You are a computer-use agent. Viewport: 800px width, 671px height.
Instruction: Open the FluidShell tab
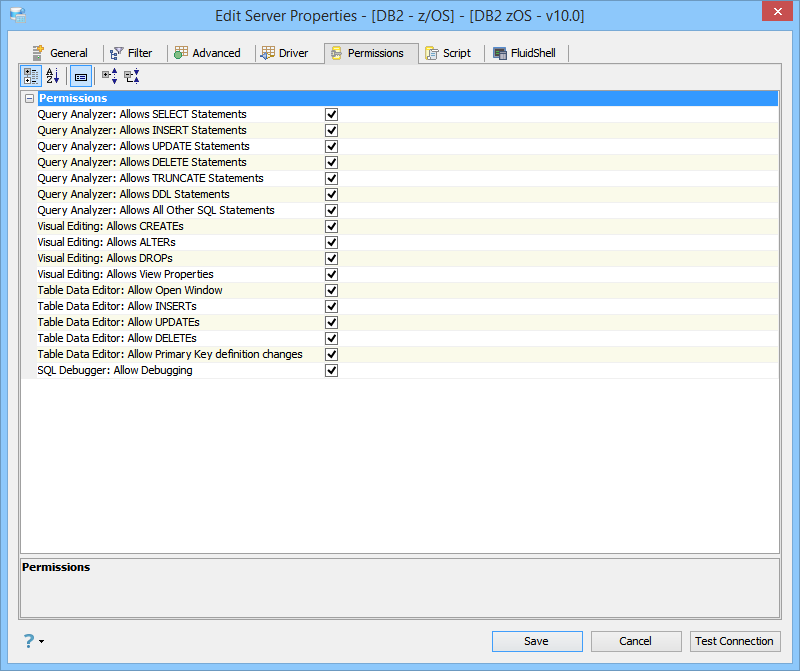pyautogui.click(x=524, y=53)
